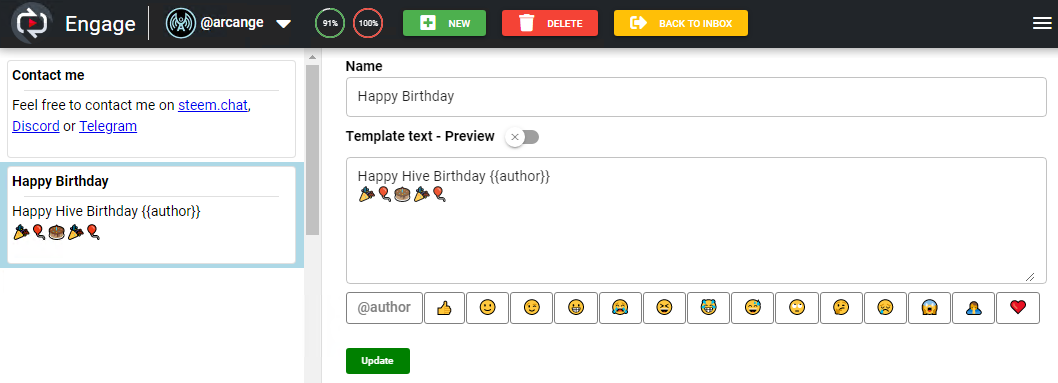The width and height of the screenshot is (1058, 383).
Task: Insert the screaming face emoji
Action: [929, 308]
